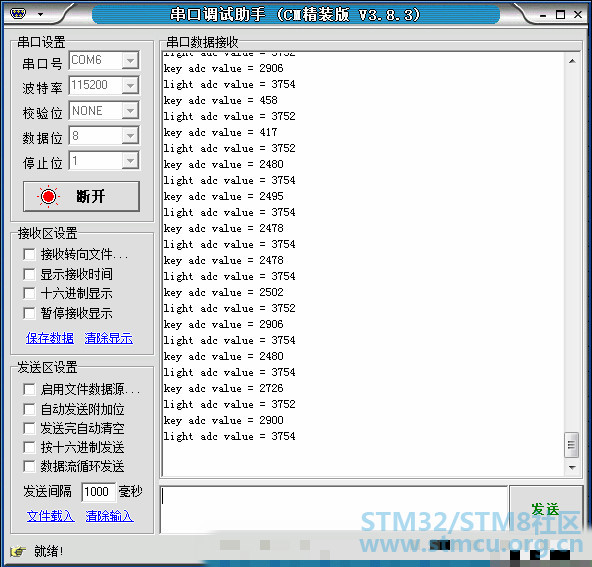
Task: Open the 数据位 8 dropdown
Action: pyautogui.click(x=130, y=136)
